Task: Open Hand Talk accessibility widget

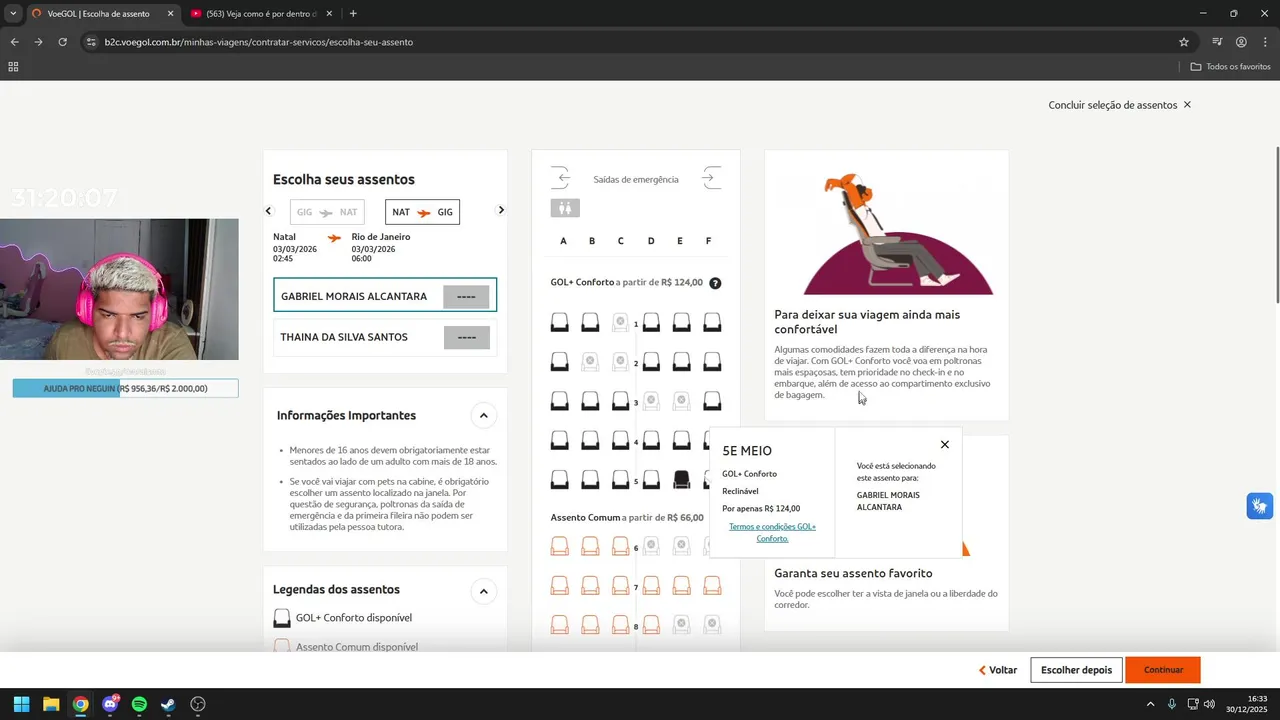Action: pyautogui.click(x=1260, y=506)
